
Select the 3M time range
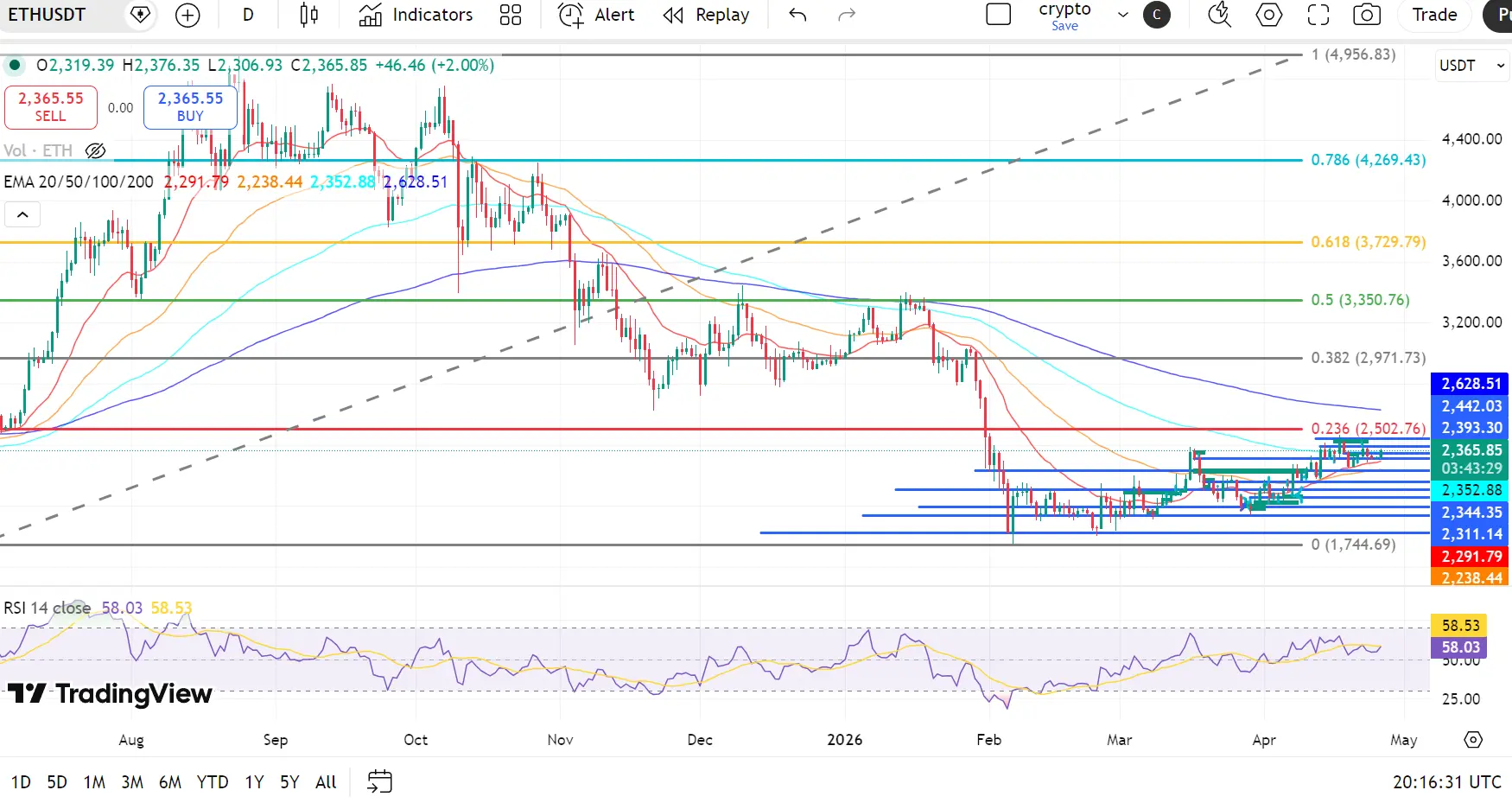coord(132,781)
